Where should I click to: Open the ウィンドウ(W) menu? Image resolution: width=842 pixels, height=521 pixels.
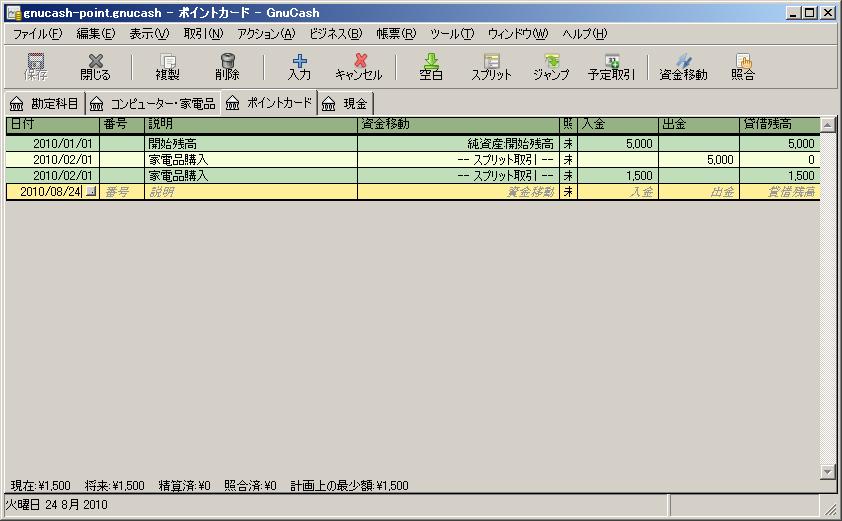(518, 34)
